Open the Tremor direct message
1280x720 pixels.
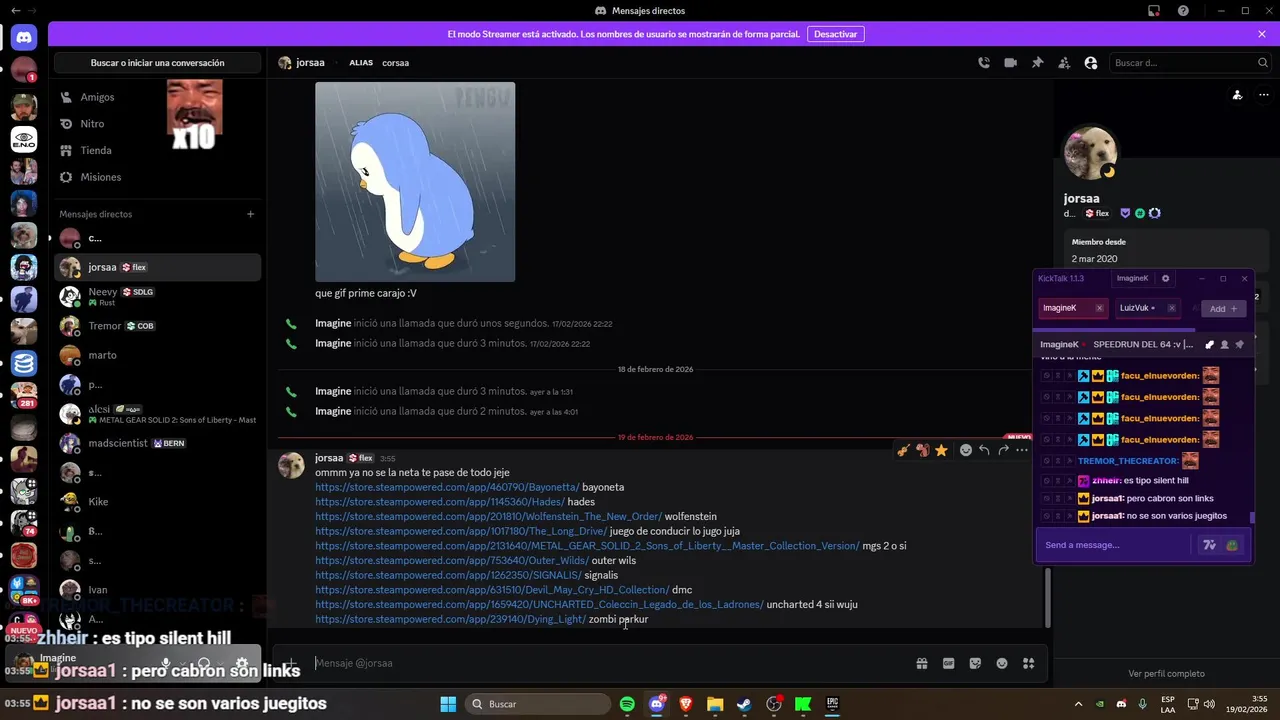pyautogui.click(x=157, y=326)
